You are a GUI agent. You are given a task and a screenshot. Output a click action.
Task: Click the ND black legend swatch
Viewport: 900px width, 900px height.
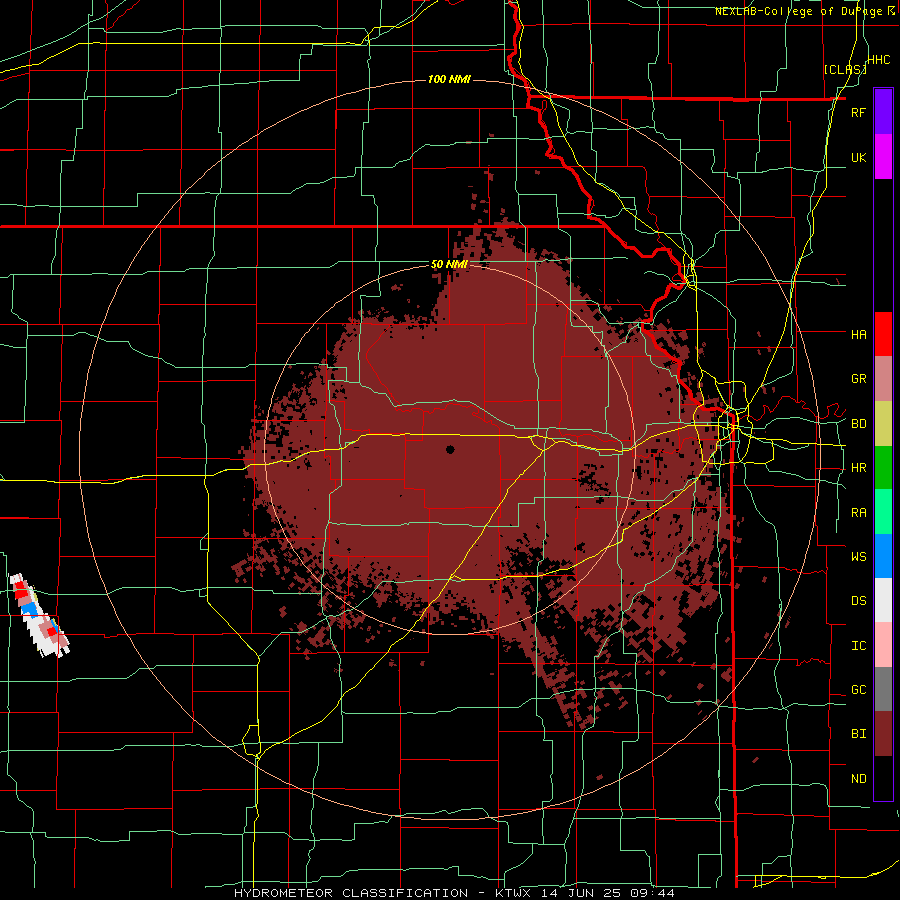point(883,778)
